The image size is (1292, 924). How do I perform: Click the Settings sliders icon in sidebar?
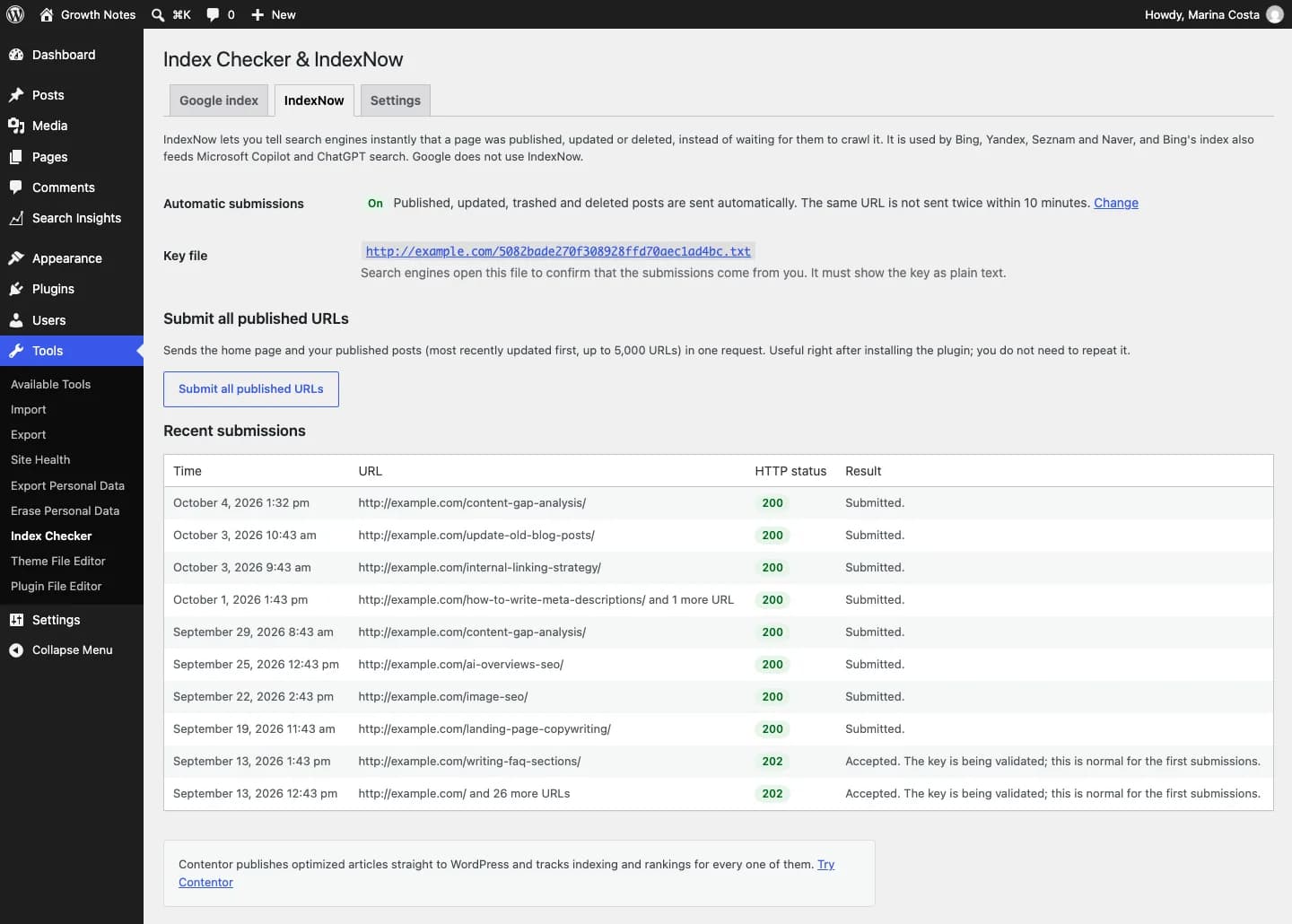[x=16, y=620]
